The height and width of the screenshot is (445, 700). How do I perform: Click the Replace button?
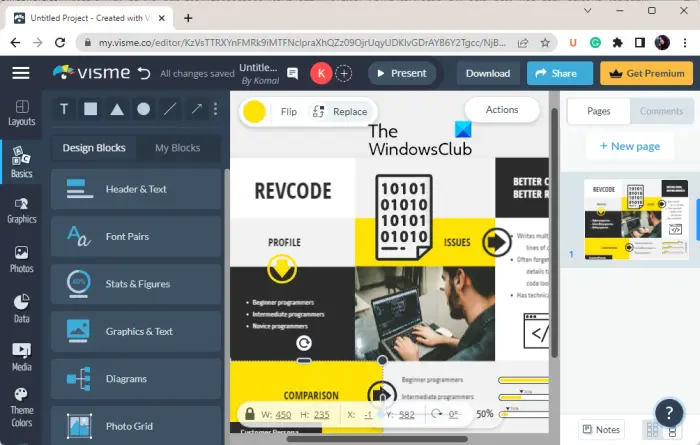pos(340,112)
